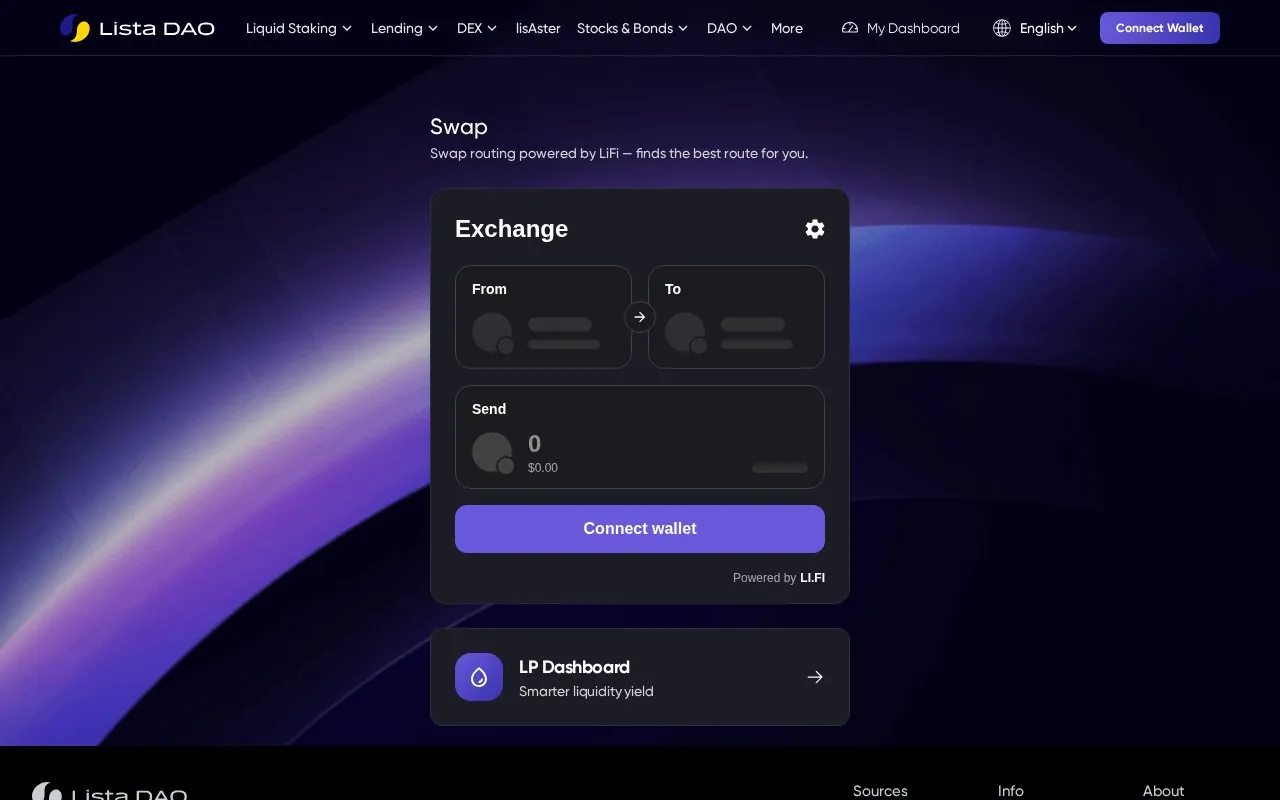
Task: Open the lisAster menu item
Action: [x=538, y=28]
